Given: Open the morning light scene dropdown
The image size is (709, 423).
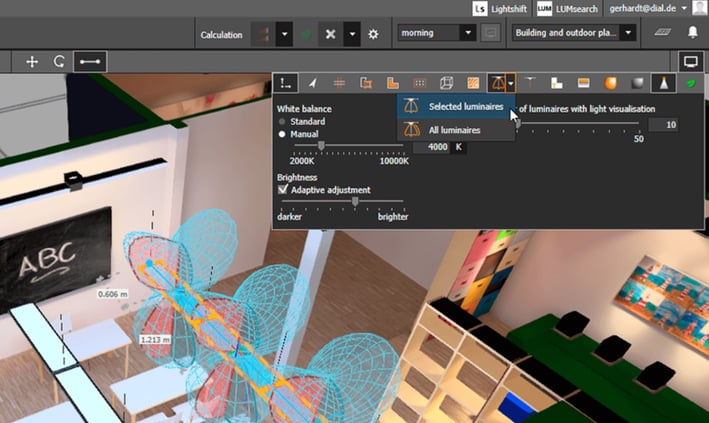Looking at the screenshot, I should (x=436, y=33).
